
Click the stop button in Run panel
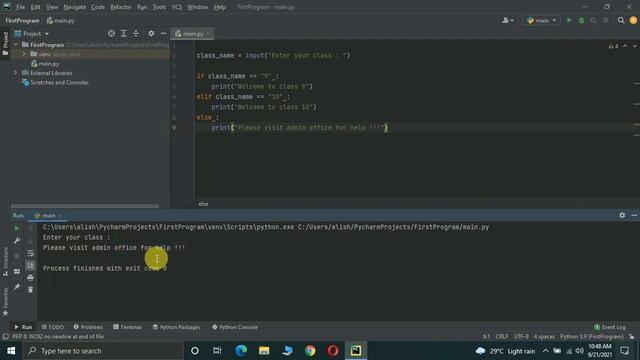coord(17,256)
